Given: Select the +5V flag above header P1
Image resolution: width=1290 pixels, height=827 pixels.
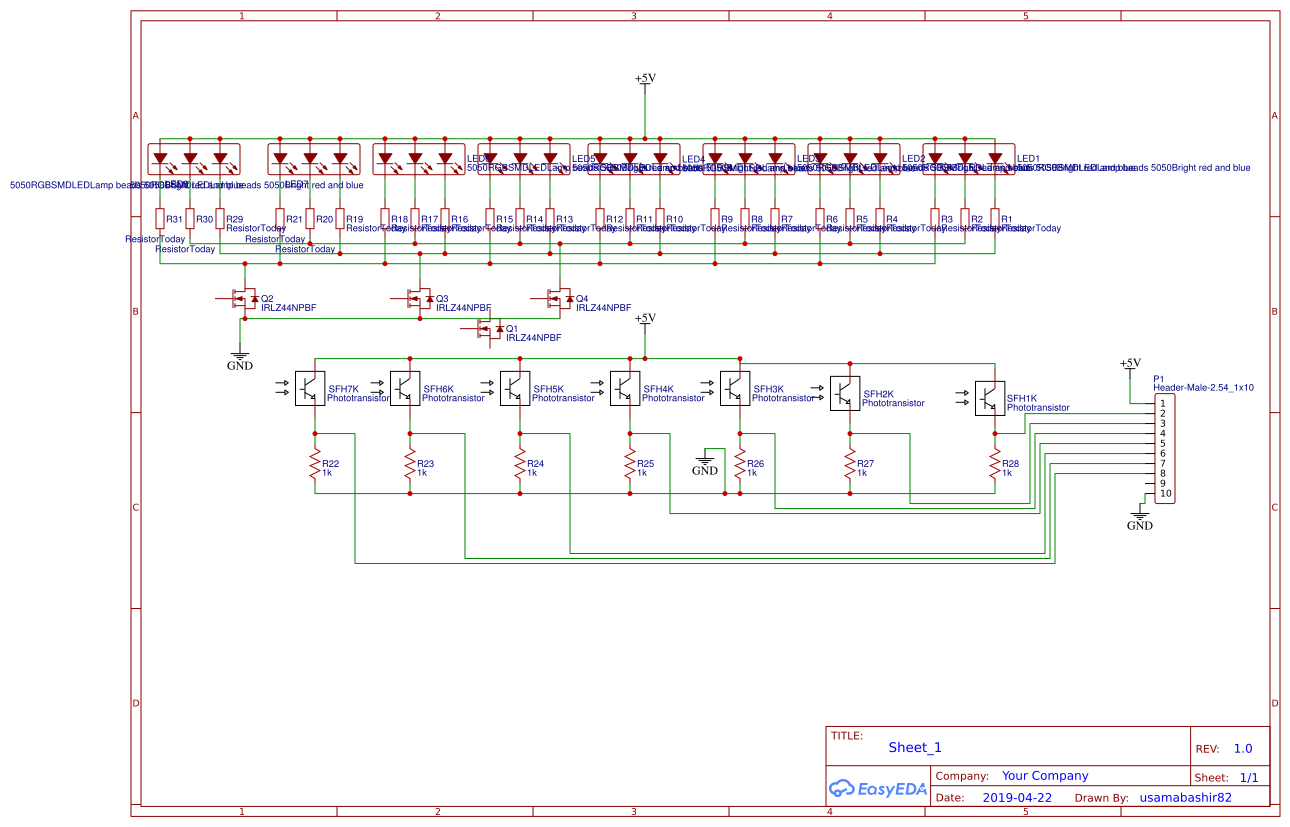Looking at the screenshot, I should [1131, 365].
